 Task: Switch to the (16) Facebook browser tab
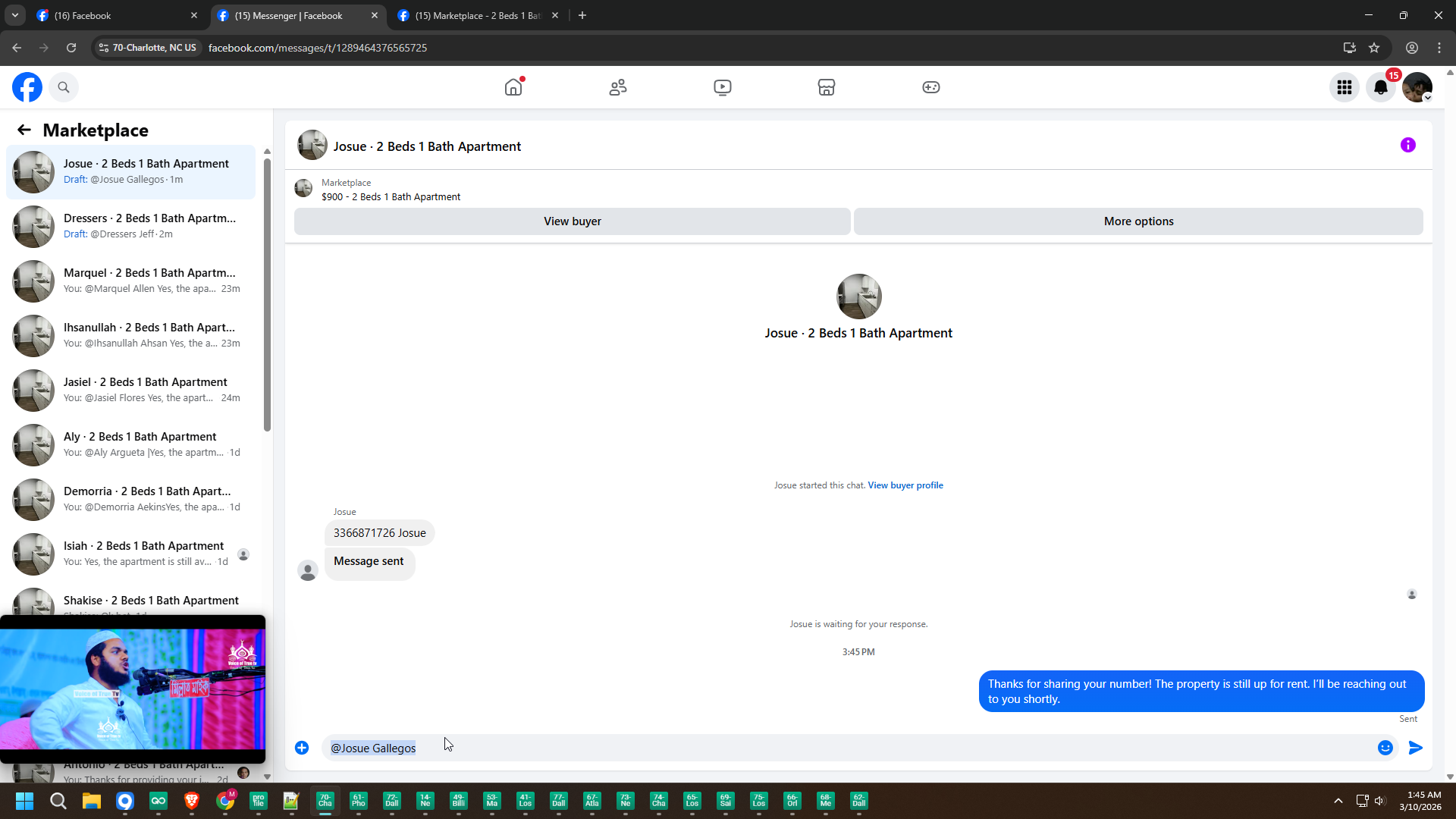click(x=114, y=15)
